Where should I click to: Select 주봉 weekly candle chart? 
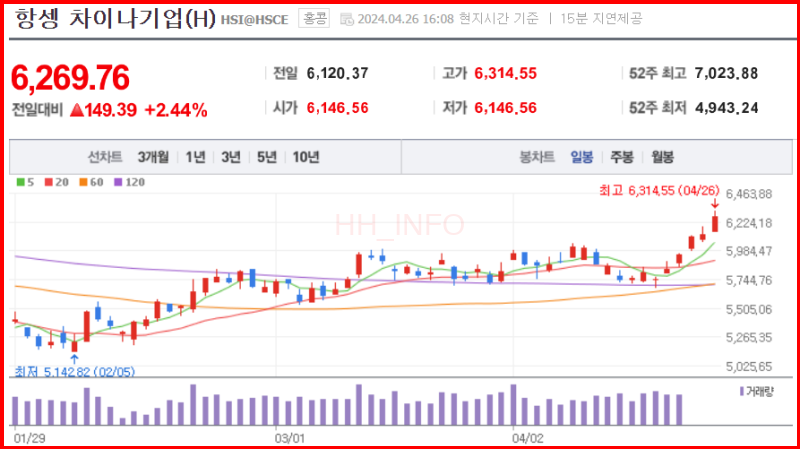click(x=621, y=157)
